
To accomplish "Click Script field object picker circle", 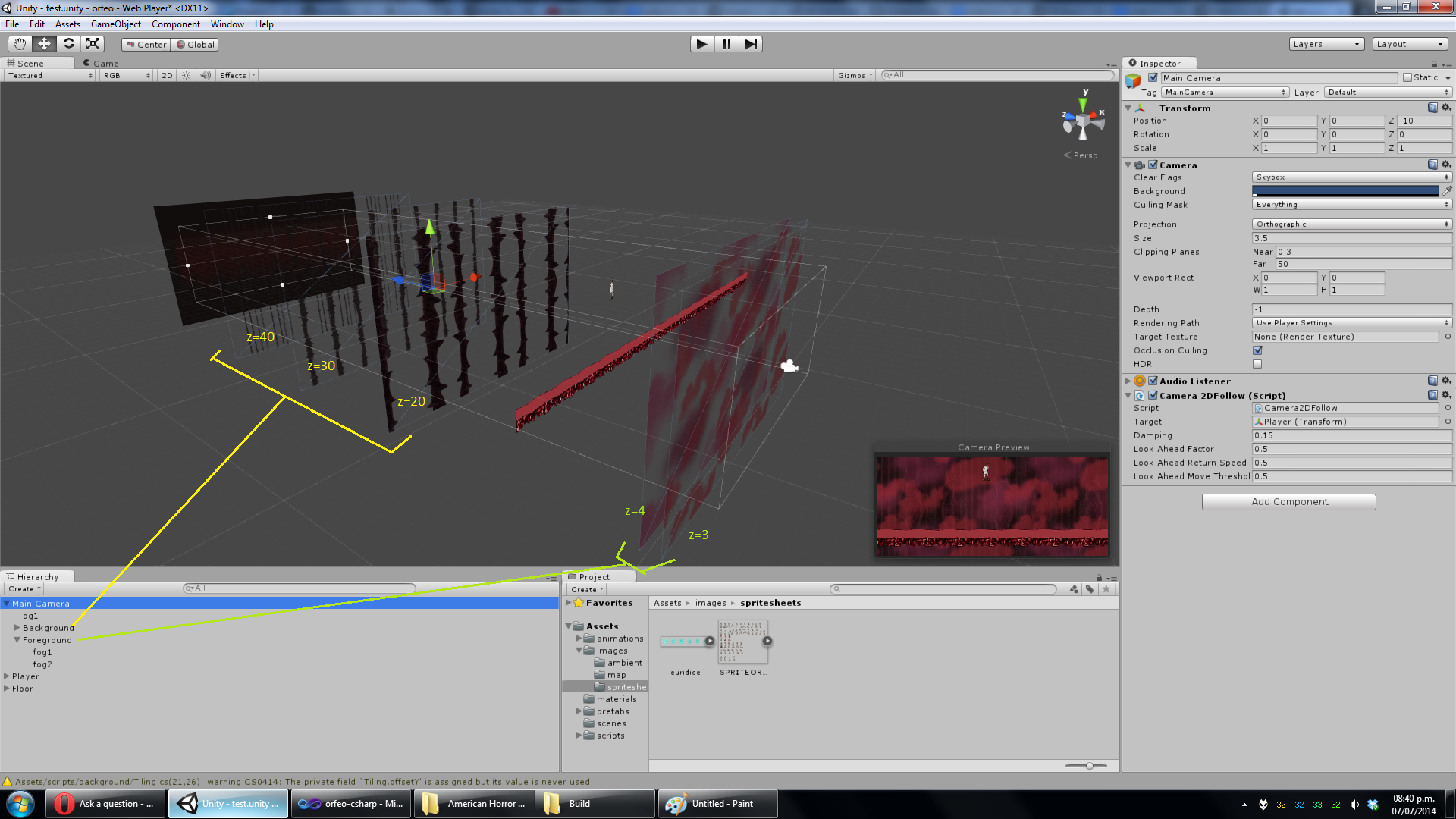I will (x=1447, y=408).
